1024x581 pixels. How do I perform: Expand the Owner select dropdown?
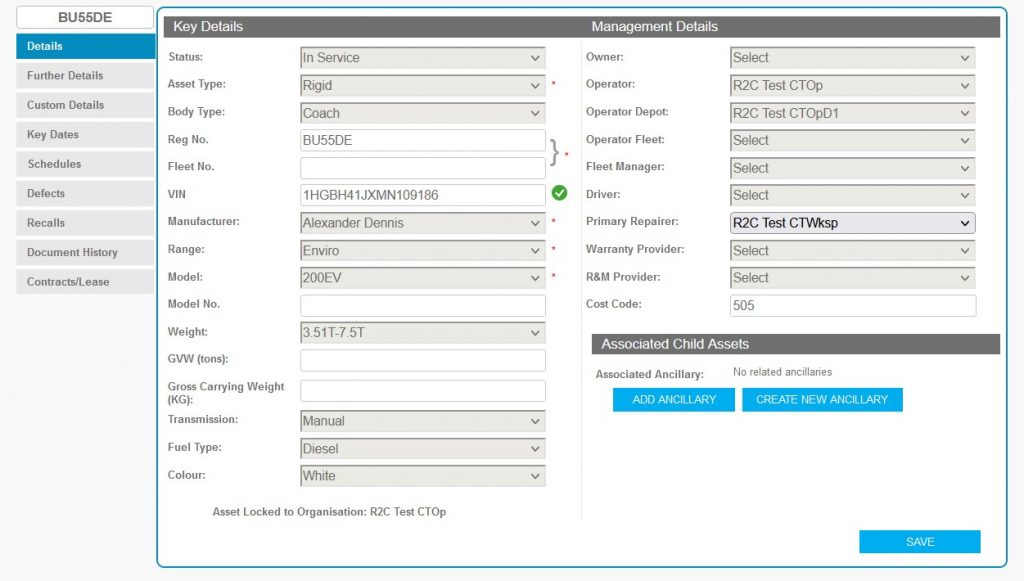click(x=852, y=58)
